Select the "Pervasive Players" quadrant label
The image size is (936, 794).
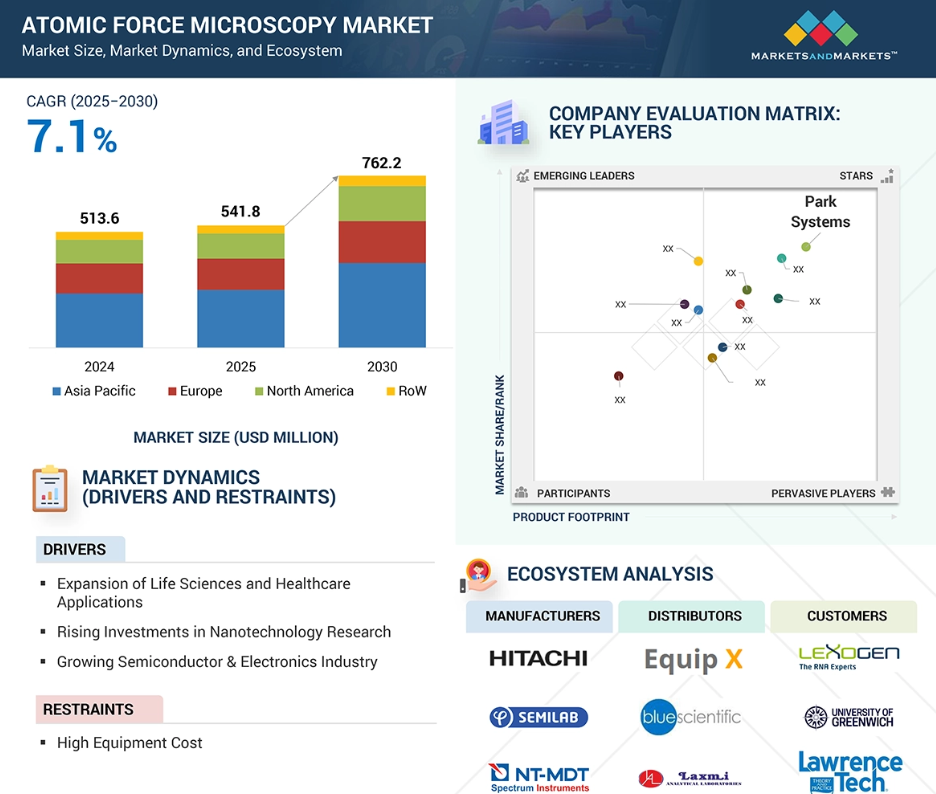(x=823, y=493)
